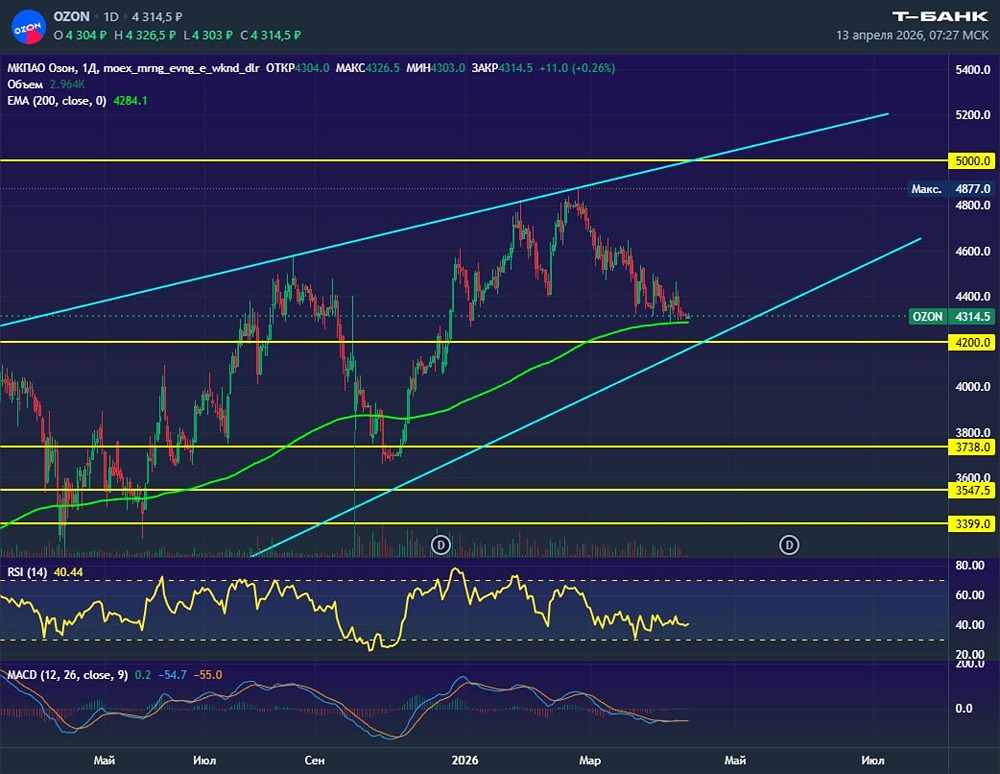Open the dividend marker D near 2026
This screenshot has height=774, width=1000.
(x=441, y=544)
